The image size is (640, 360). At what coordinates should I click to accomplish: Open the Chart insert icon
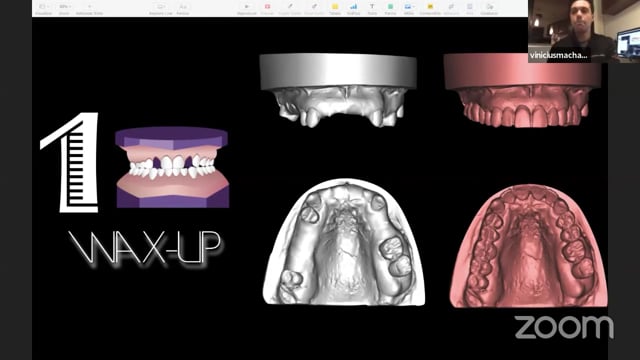pyautogui.click(x=353, y=7)
